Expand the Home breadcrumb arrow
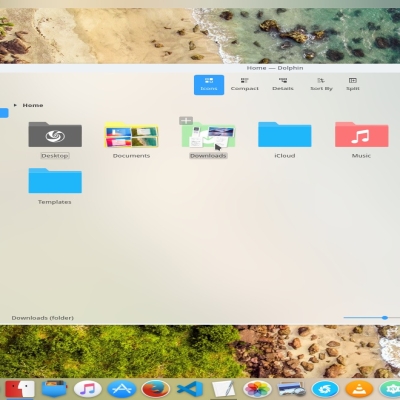Viewport: 400px width, 400px height. (x=15, y=105)
